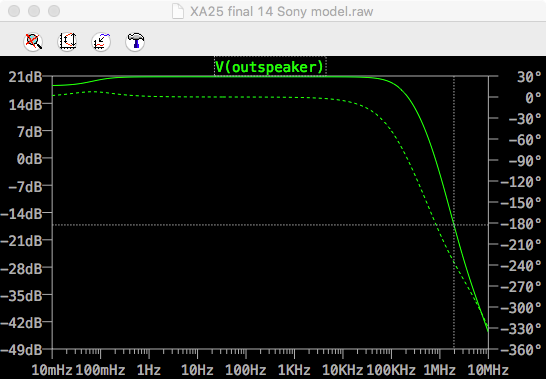Click the zoom-to-fit magnifier toolbar icon
The height and width of the screenshot is (379, 546).
[33, 42]
